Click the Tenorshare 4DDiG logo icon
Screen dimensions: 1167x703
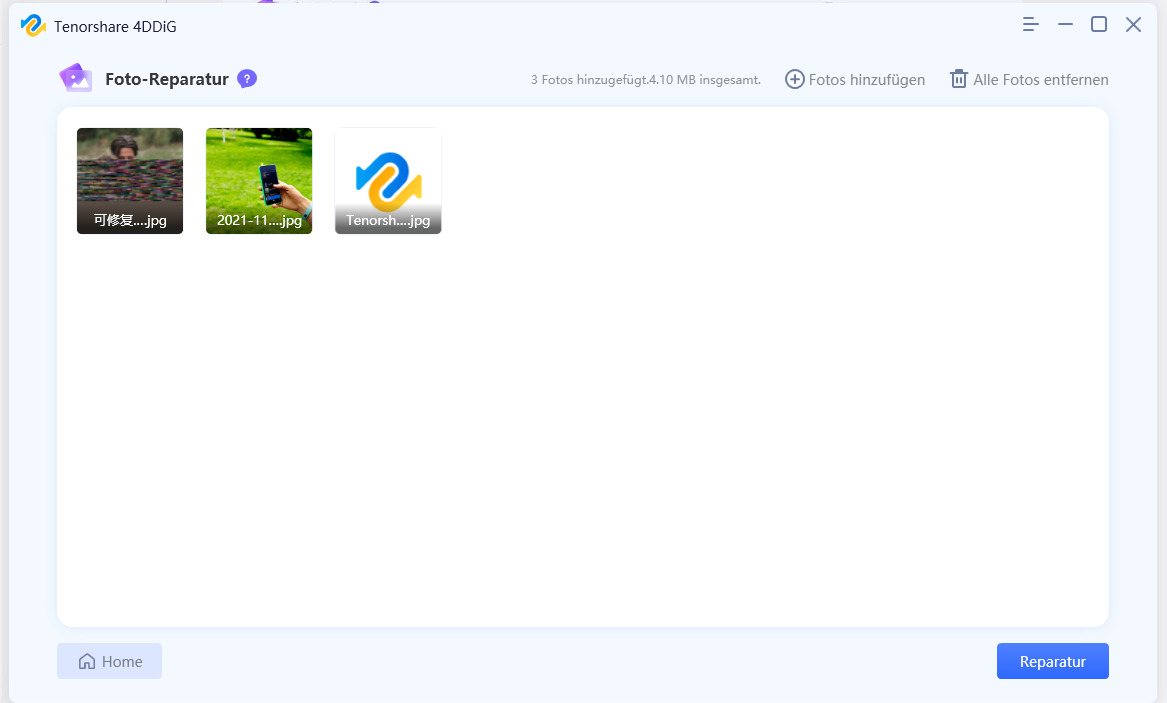point(33,26)
